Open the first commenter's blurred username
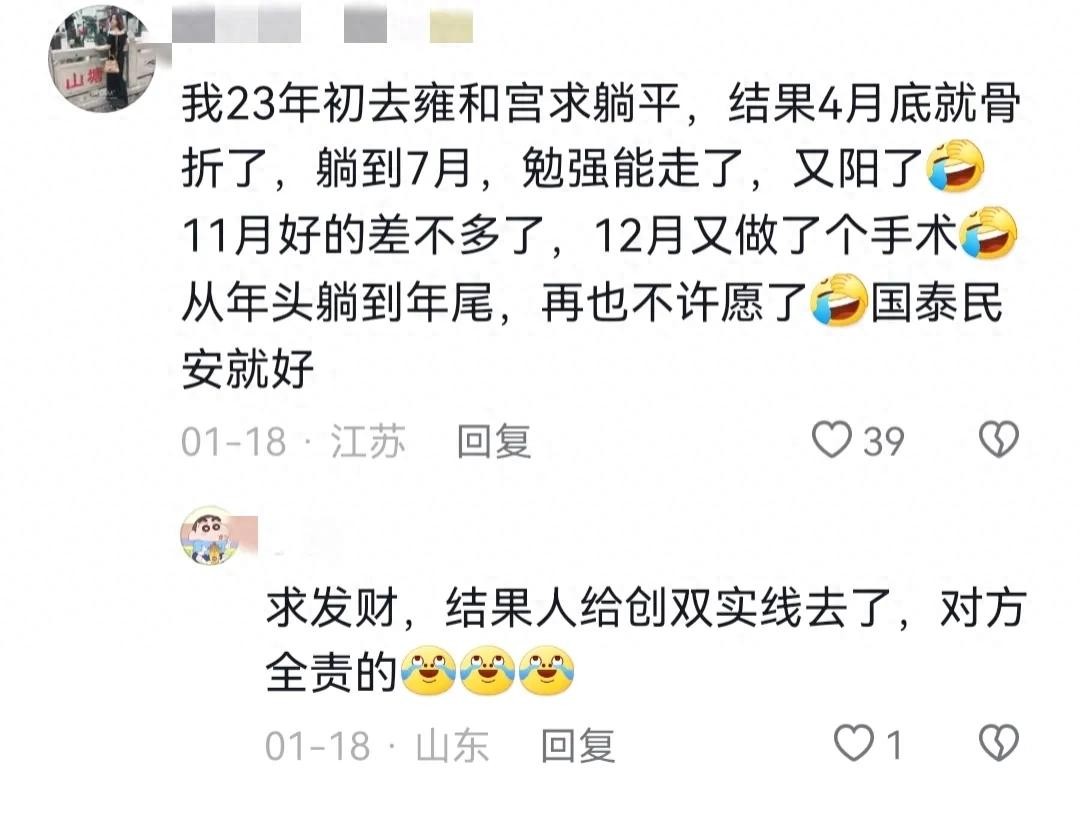Screen dimensions: 1080x826 click(322, 25)
